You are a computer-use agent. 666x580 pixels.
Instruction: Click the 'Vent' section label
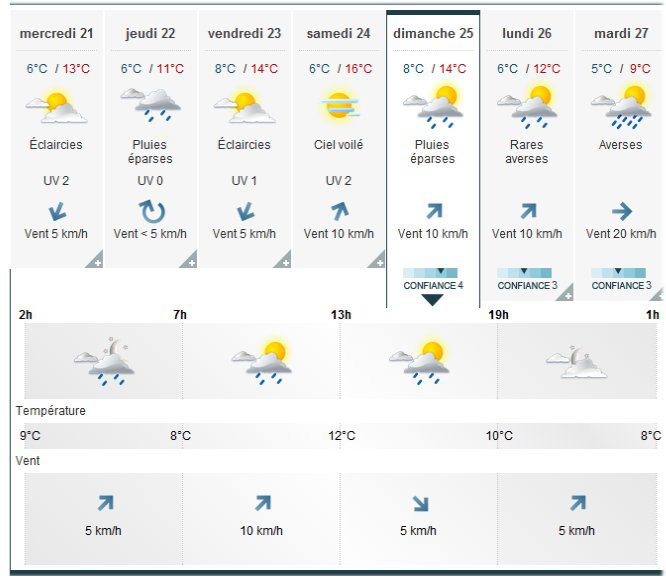tap(28, 461)
